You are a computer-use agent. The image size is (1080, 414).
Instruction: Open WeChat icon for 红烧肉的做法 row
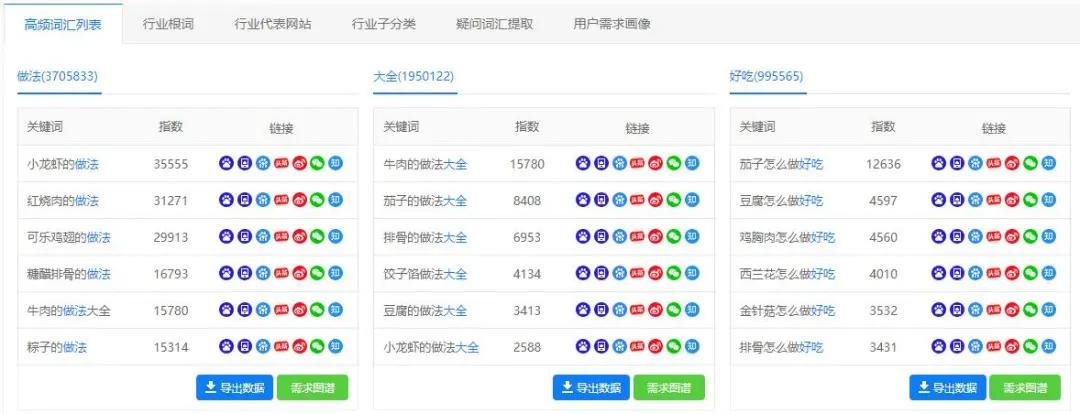[317, 200]
